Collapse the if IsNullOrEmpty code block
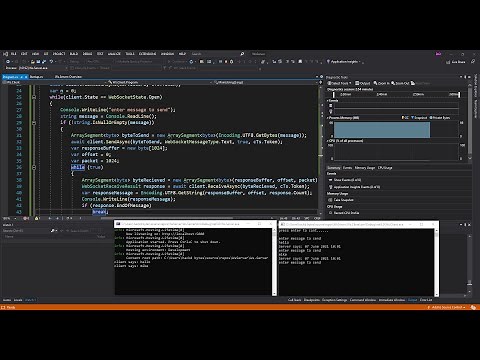Viewport: 480px width, 360px height. click(x=34, y=123)
